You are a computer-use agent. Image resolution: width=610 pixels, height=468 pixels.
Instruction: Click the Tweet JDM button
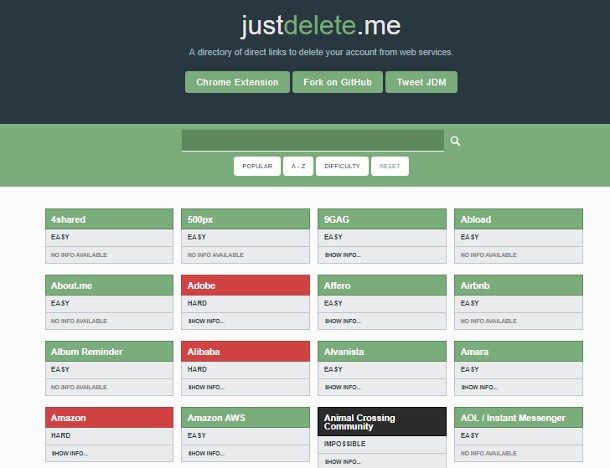point(421,82)
